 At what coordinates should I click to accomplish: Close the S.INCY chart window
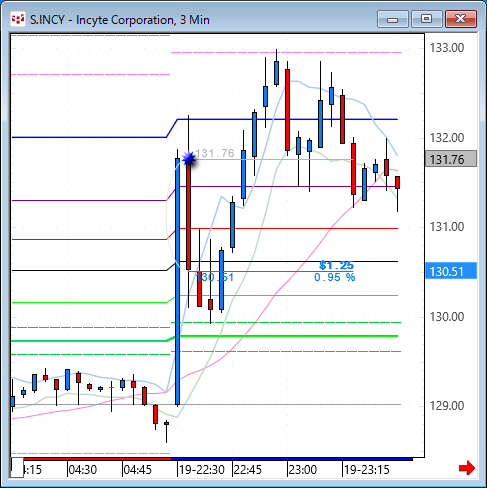pyautogui.click(x=461, y=19)
